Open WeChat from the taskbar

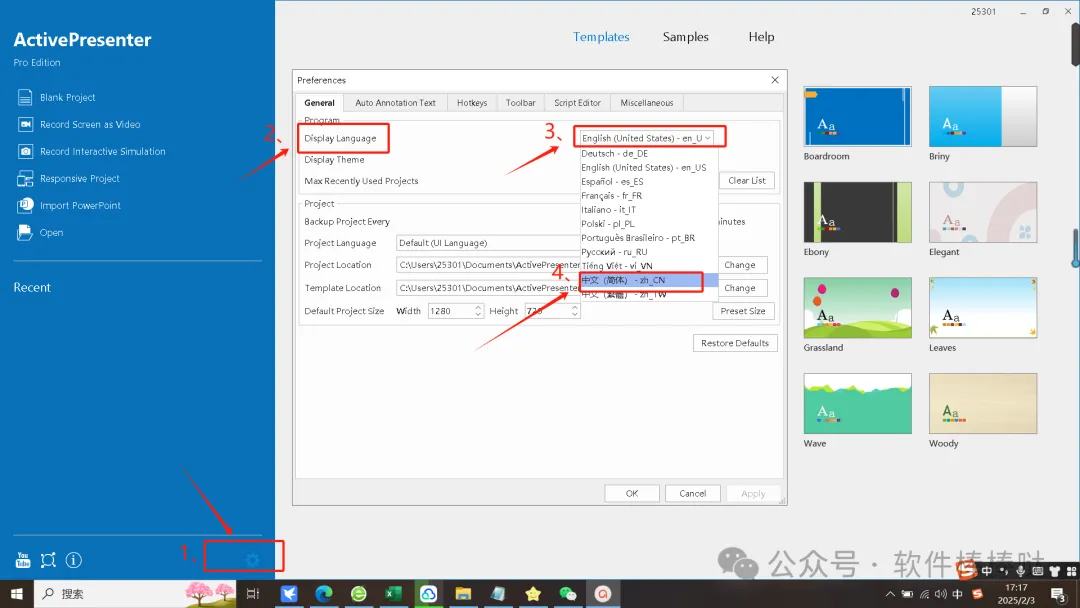[568, 594]
